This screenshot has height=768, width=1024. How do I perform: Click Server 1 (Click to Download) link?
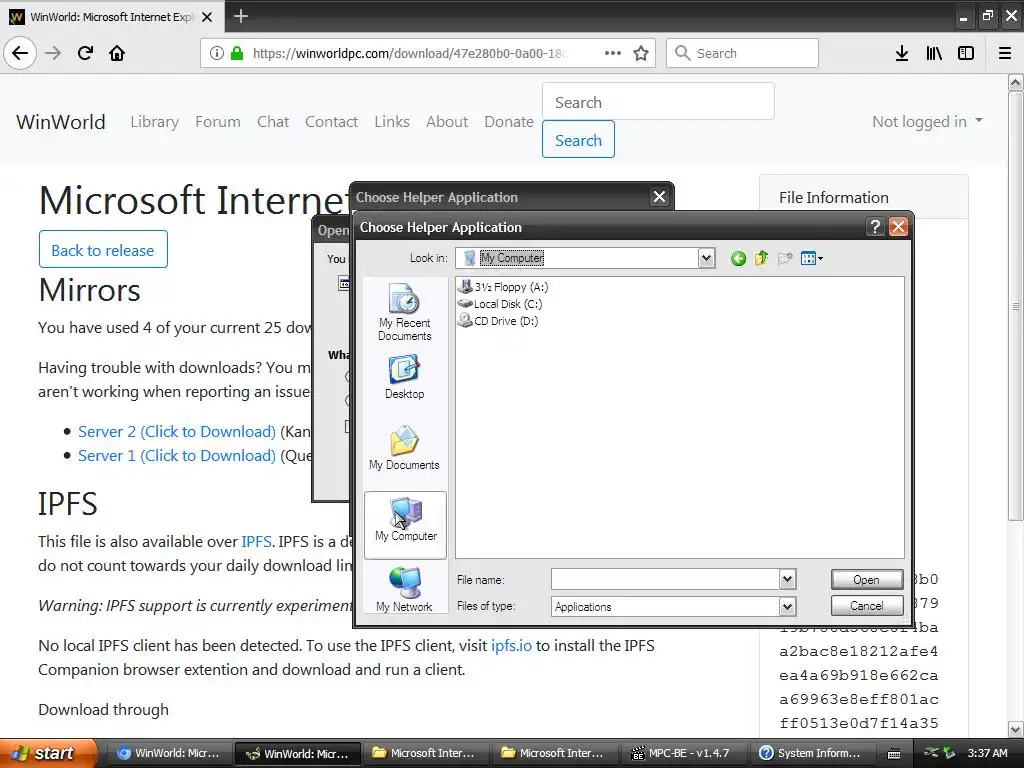coord(177,456)
